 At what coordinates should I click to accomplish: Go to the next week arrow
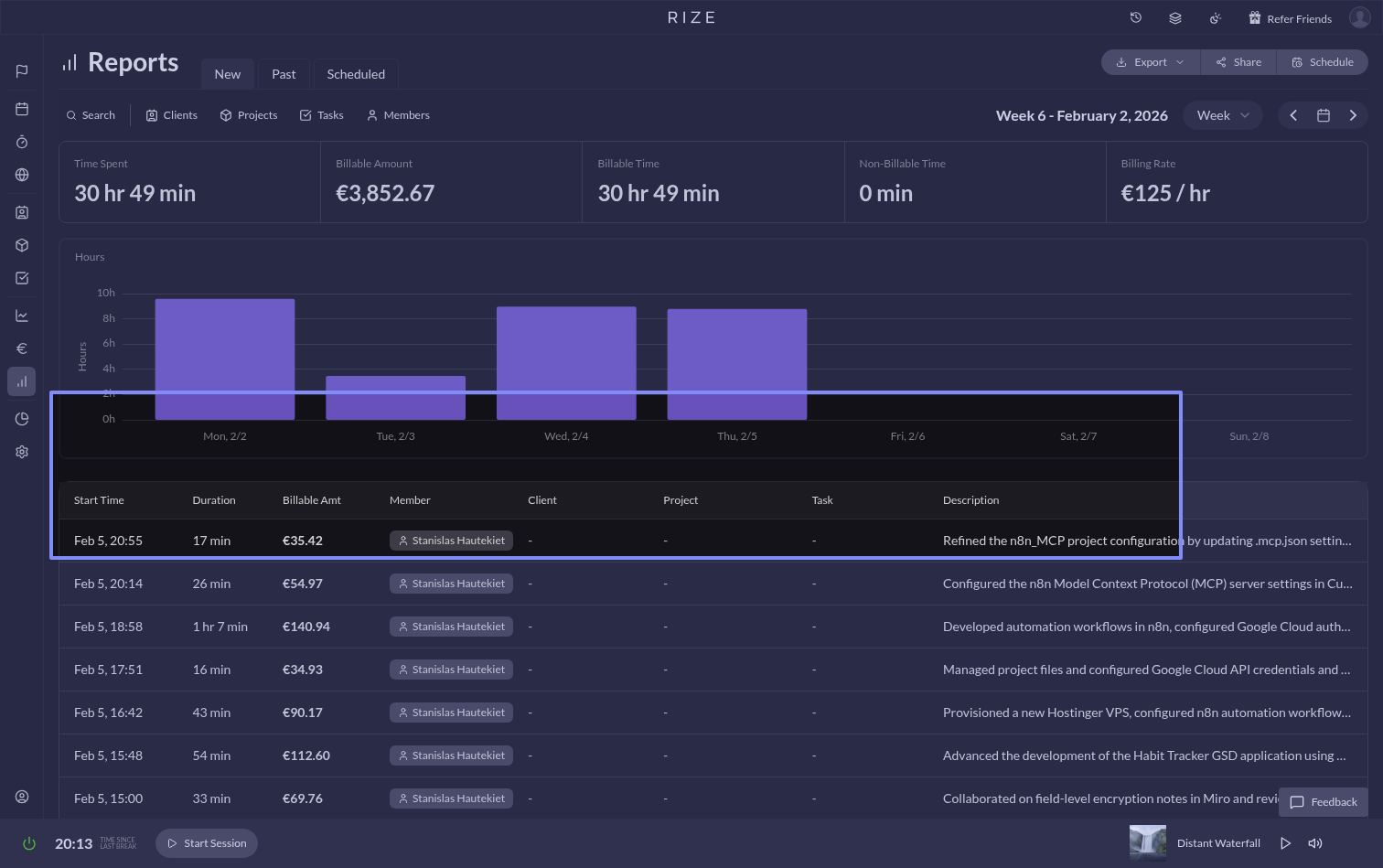[1353, 115]
